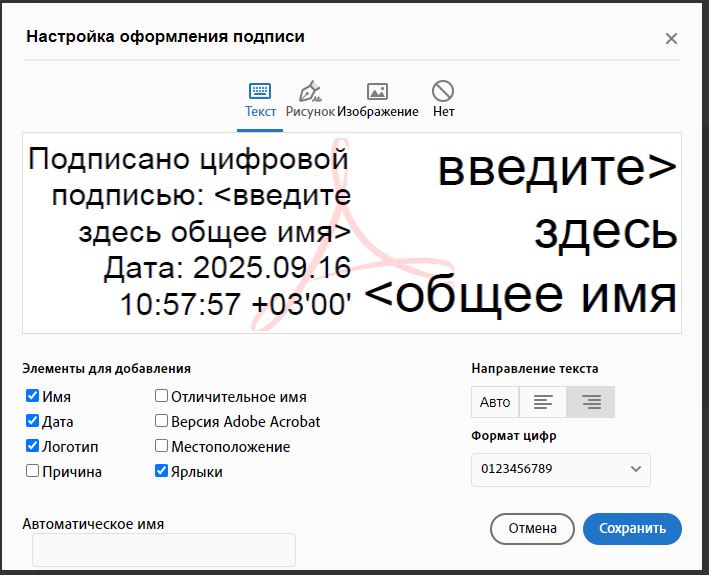Open the Формат цифр dropdown
Image resolution: width=709 pixels, height=575 pixels.
(560, 469)
